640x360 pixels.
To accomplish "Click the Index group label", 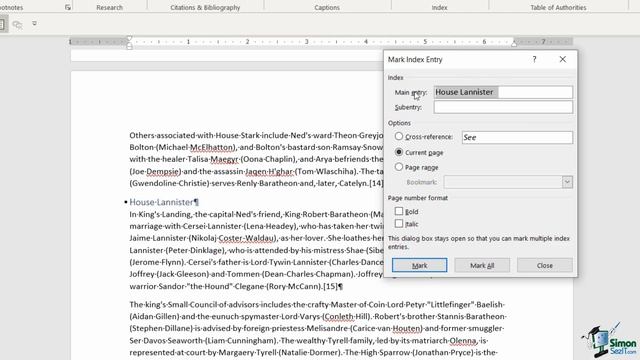I will (x=440, y=7).
